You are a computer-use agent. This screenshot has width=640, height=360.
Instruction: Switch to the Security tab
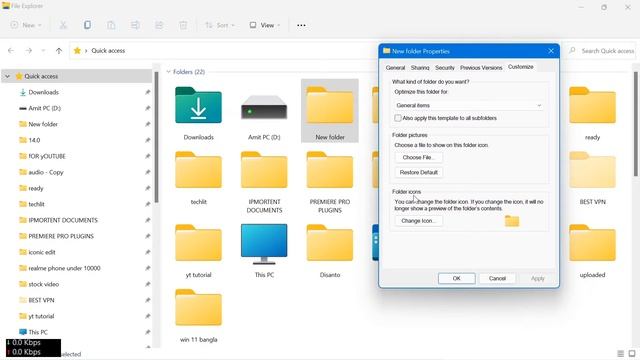click(x=444, y=68)
